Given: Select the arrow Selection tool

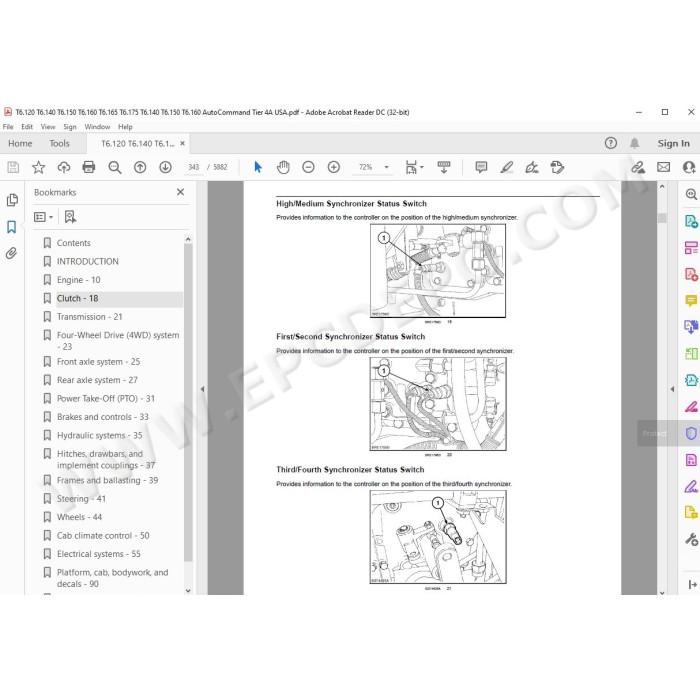Looking at the screenshot, I should pyautogui.click(x=258, y=167).
